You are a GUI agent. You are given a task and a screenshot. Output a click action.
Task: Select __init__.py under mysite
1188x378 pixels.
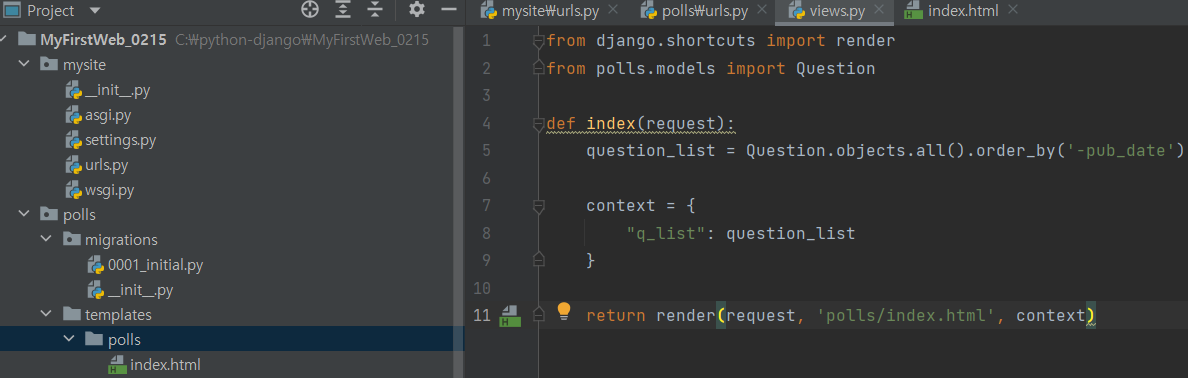[117, 90]
